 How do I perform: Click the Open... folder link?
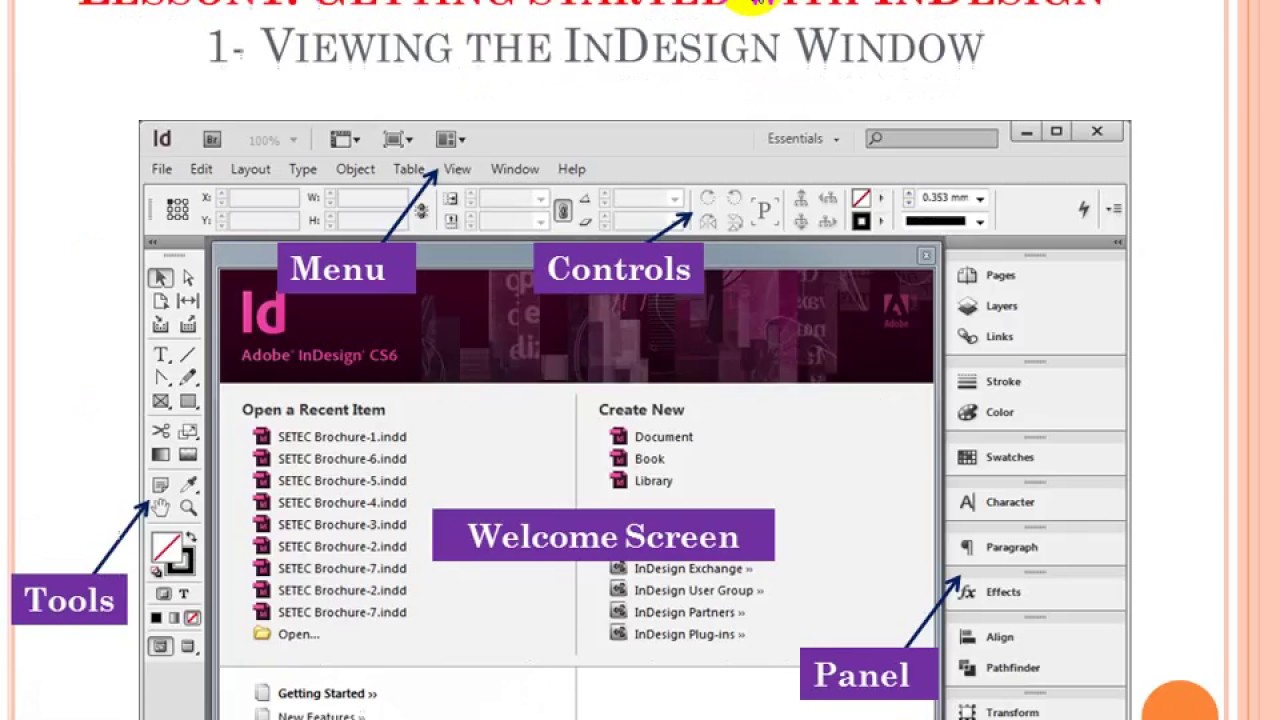point(286,634)
